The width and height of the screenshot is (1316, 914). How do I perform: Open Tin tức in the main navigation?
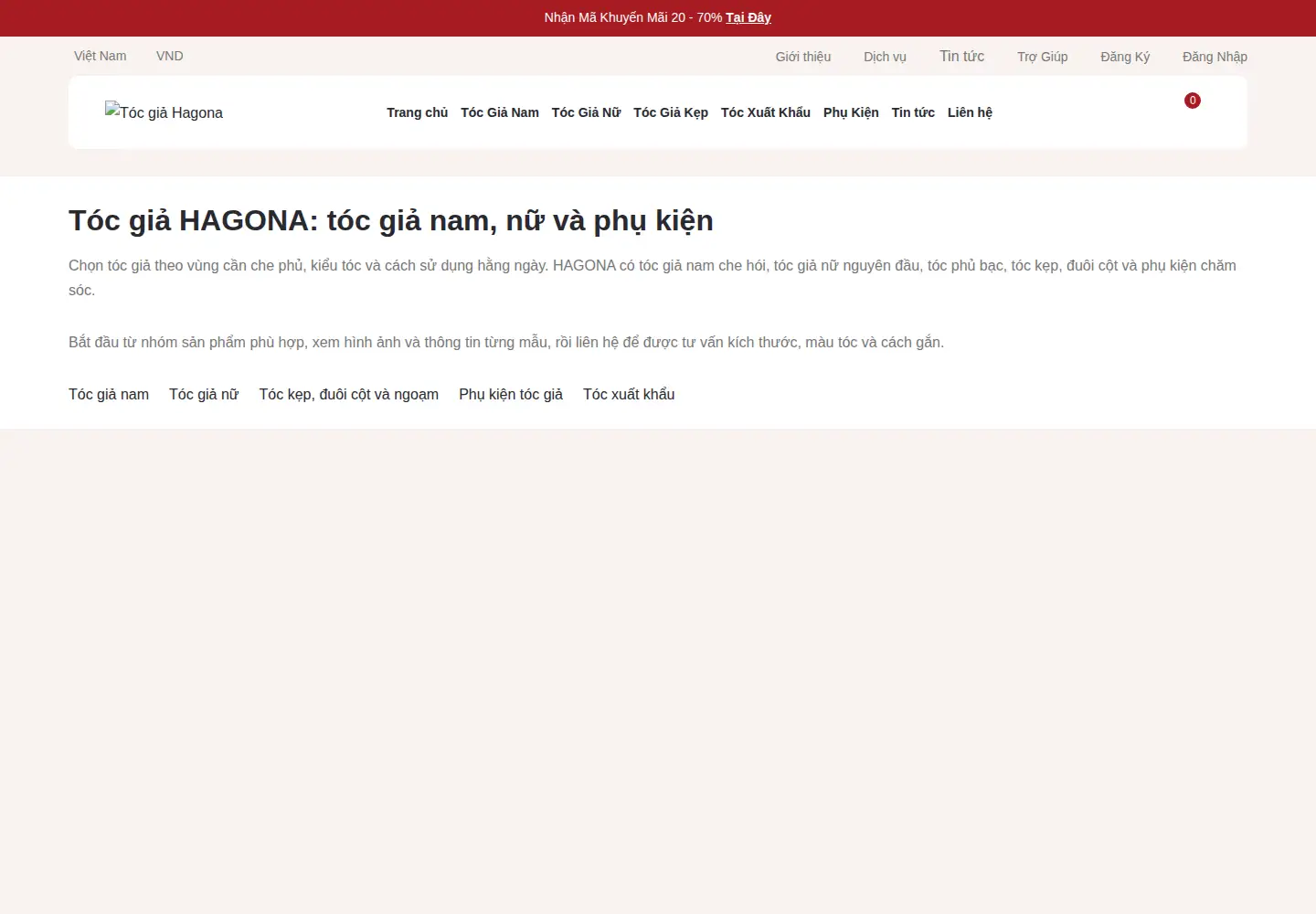[x=913, y=112]
